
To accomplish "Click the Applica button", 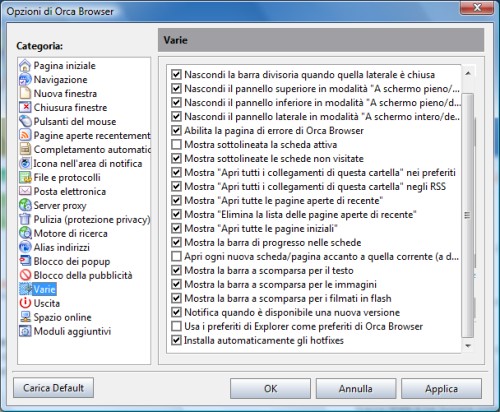I will click(x=441, y=388).
